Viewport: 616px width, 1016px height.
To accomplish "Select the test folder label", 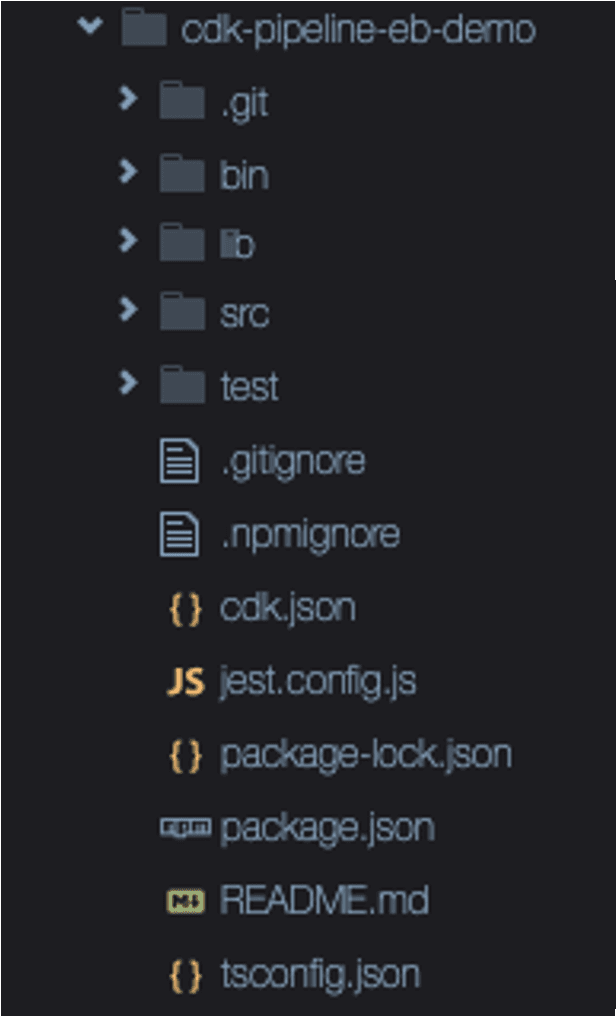I will coord(249,387).
